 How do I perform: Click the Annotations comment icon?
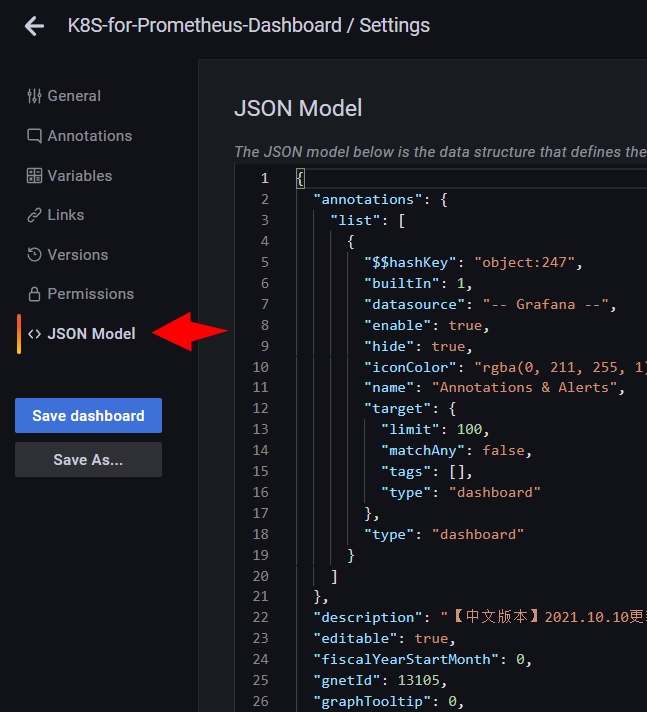click(35, 136)
